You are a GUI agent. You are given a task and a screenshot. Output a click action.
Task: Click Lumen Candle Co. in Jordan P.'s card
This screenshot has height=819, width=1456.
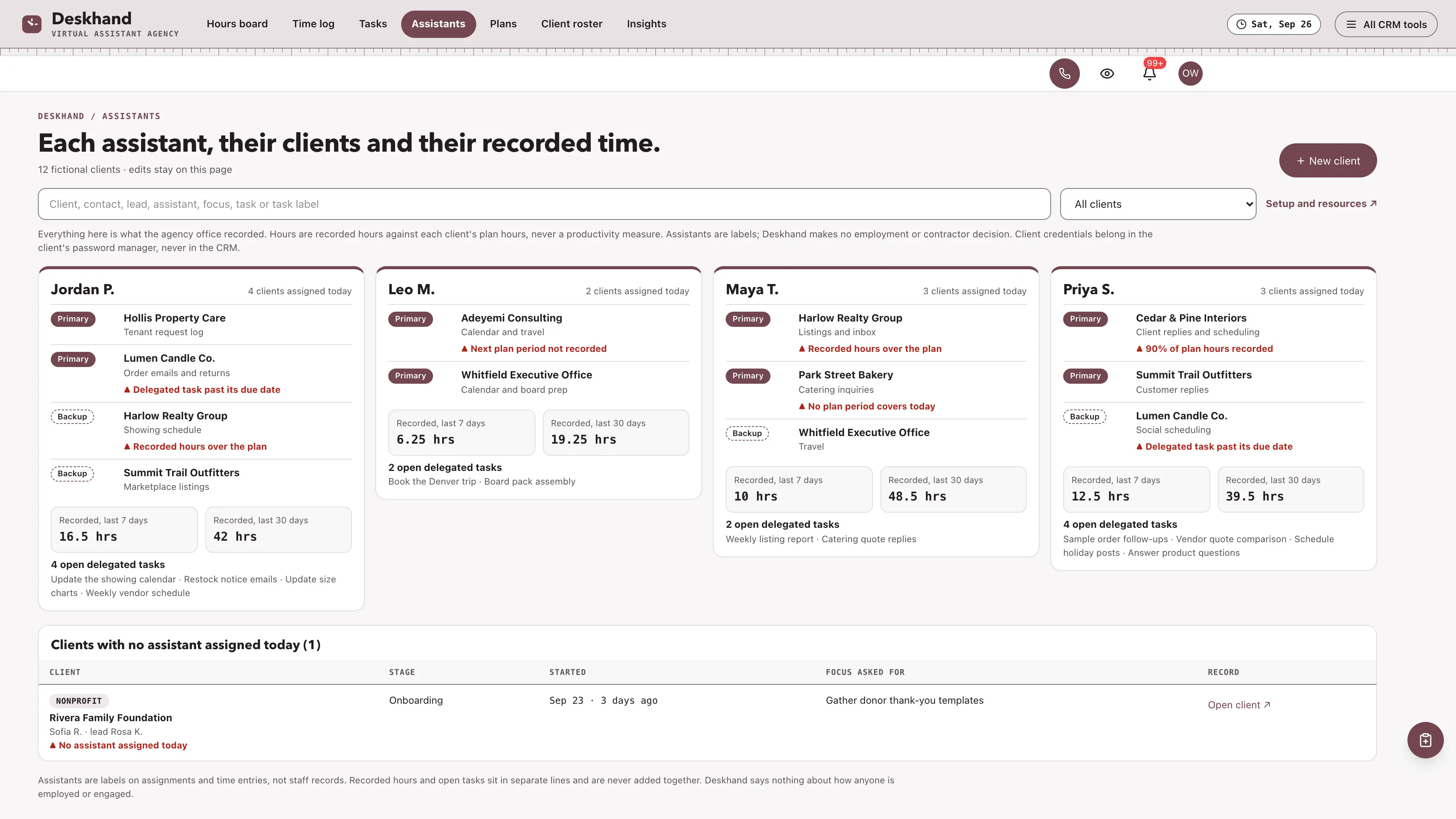(169, 358)
